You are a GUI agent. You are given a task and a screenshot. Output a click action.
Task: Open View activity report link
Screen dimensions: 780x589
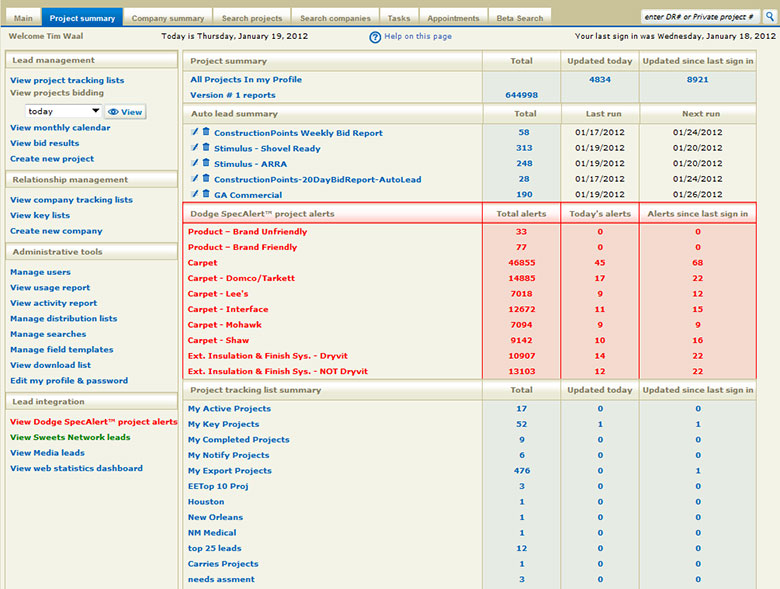pos(54,303)
